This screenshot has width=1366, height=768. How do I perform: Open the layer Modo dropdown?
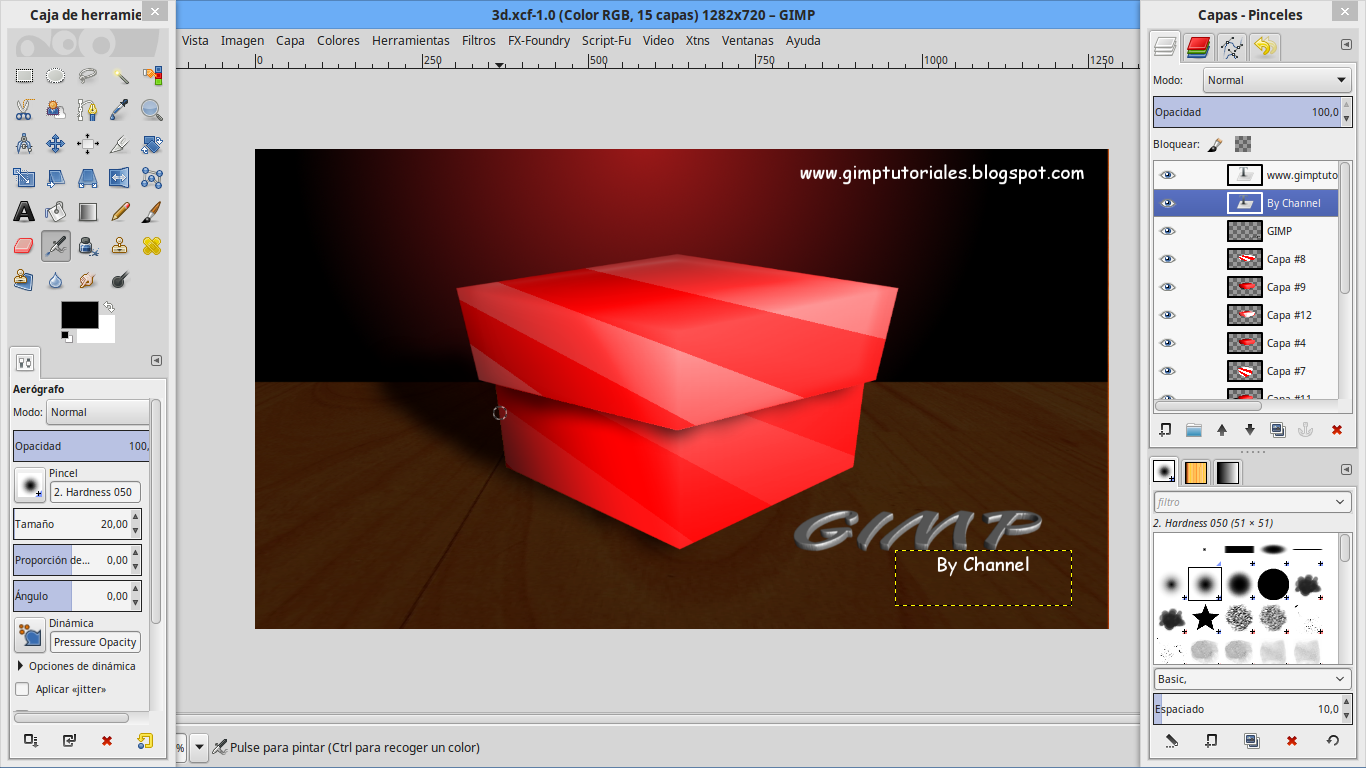point(1276,80)
